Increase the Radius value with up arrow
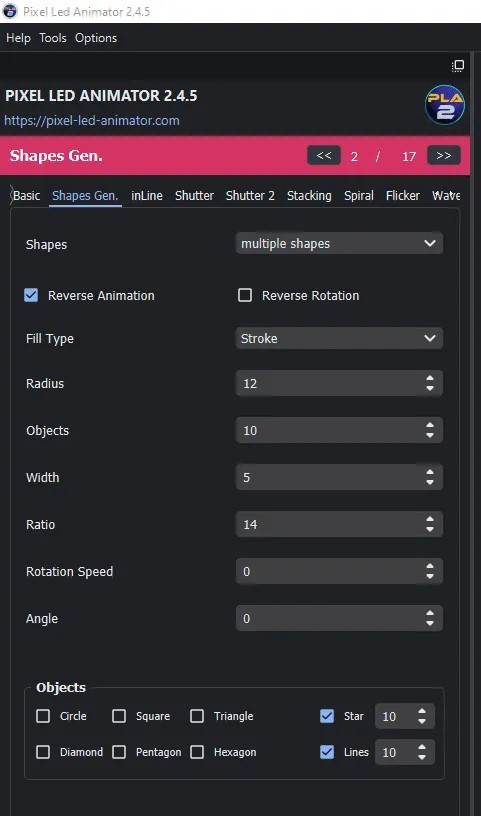481x816 pixels. 429,378
